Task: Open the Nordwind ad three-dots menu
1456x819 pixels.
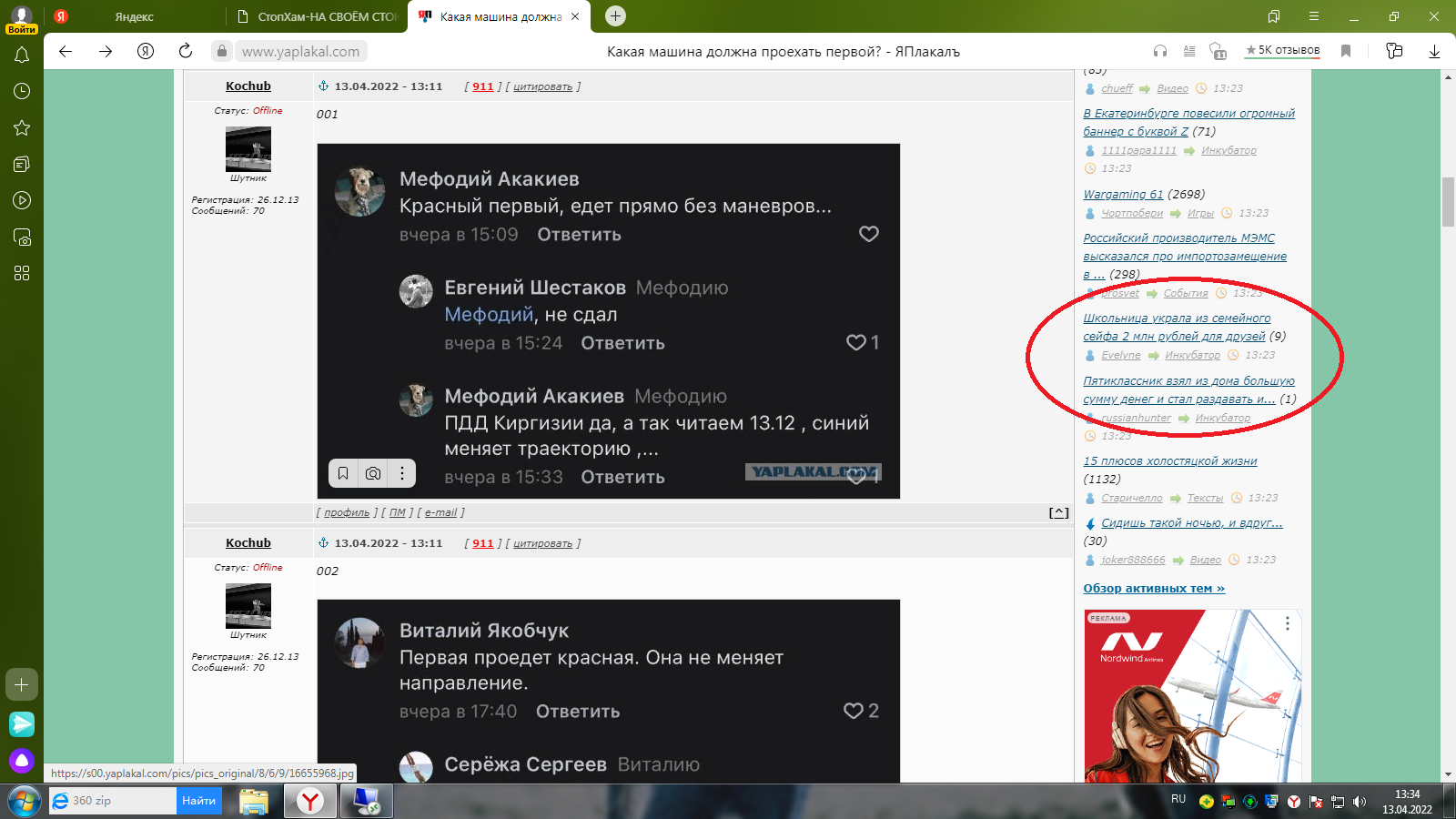Action: pyautogui.click(x=1288, y=623)
